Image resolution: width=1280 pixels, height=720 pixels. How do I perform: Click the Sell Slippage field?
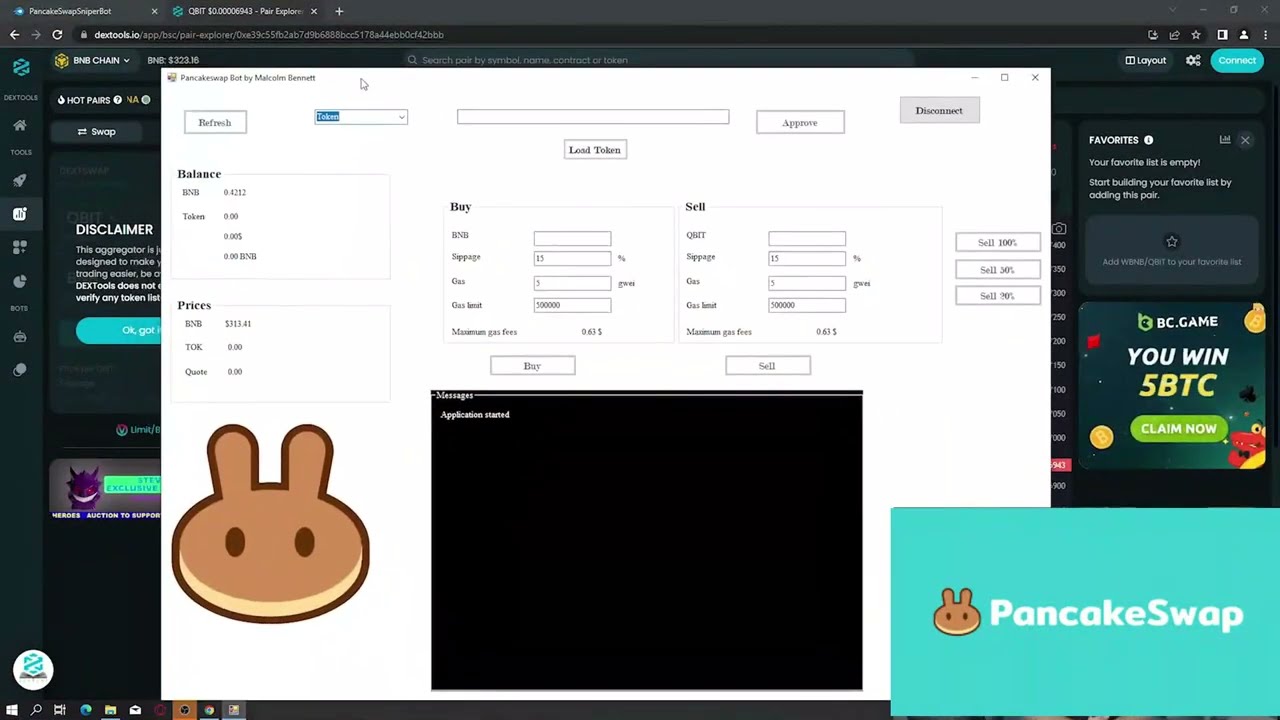tap(807, 258)
